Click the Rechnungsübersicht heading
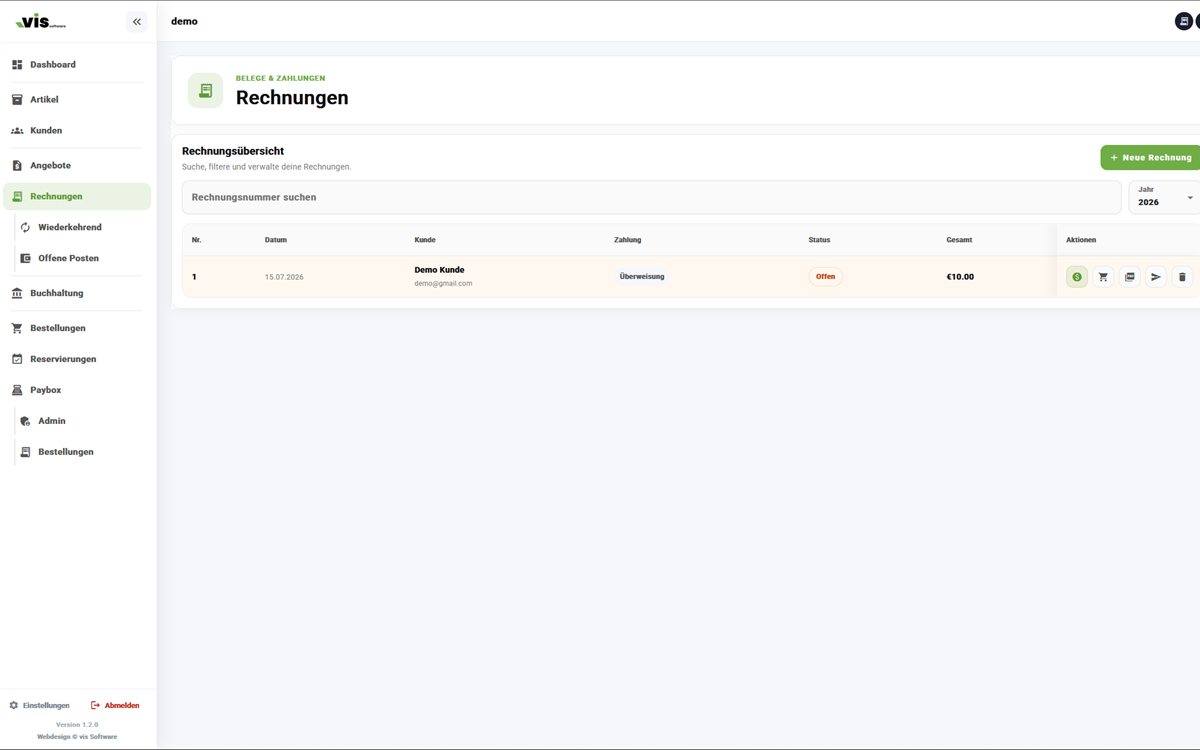The height and width of the screenshot is (750, 1200). [233, 151]
